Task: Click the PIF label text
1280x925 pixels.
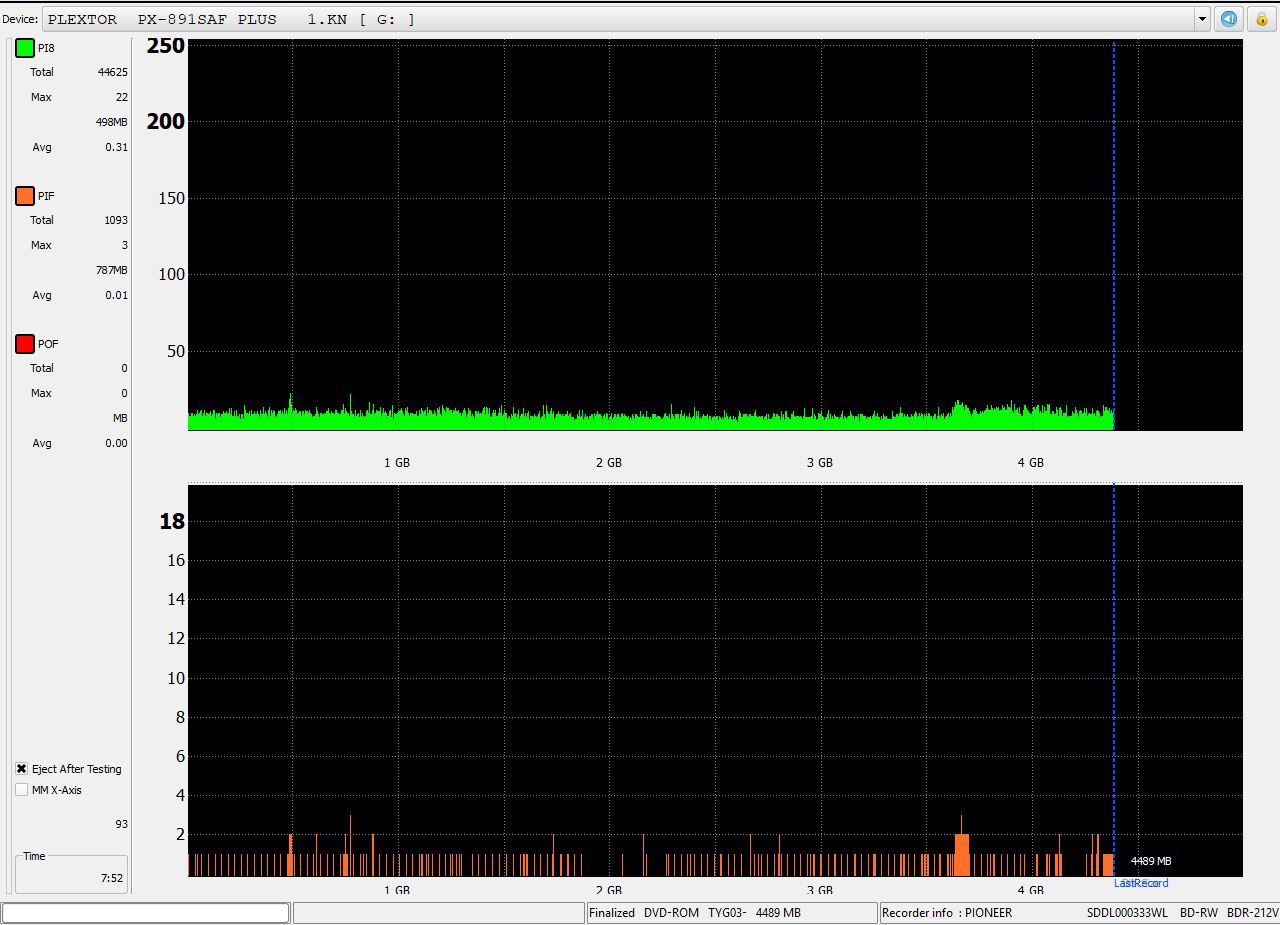Action: point(46,196)
